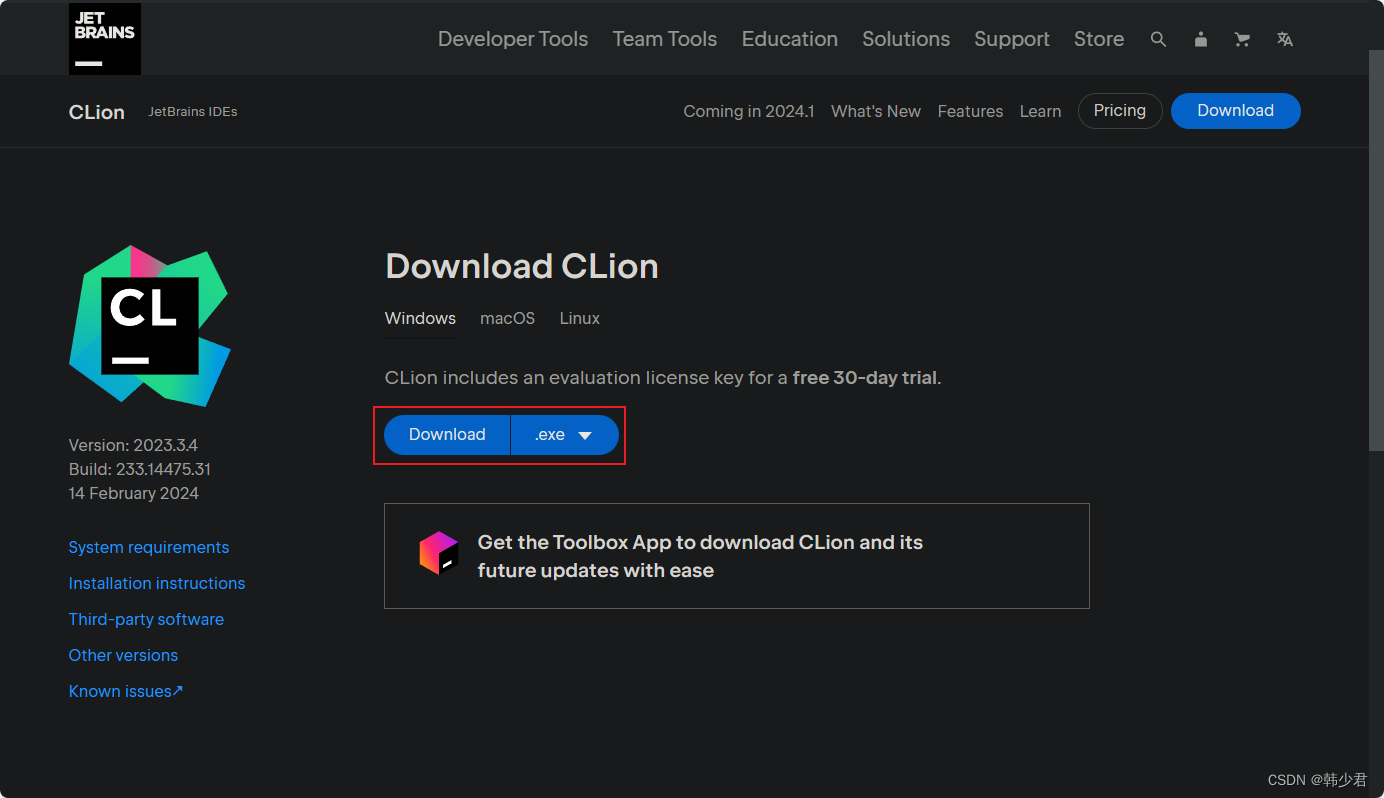Click the Download CLion heading
The height and width of the screenshot is (798, 1384).
(522, 266)
